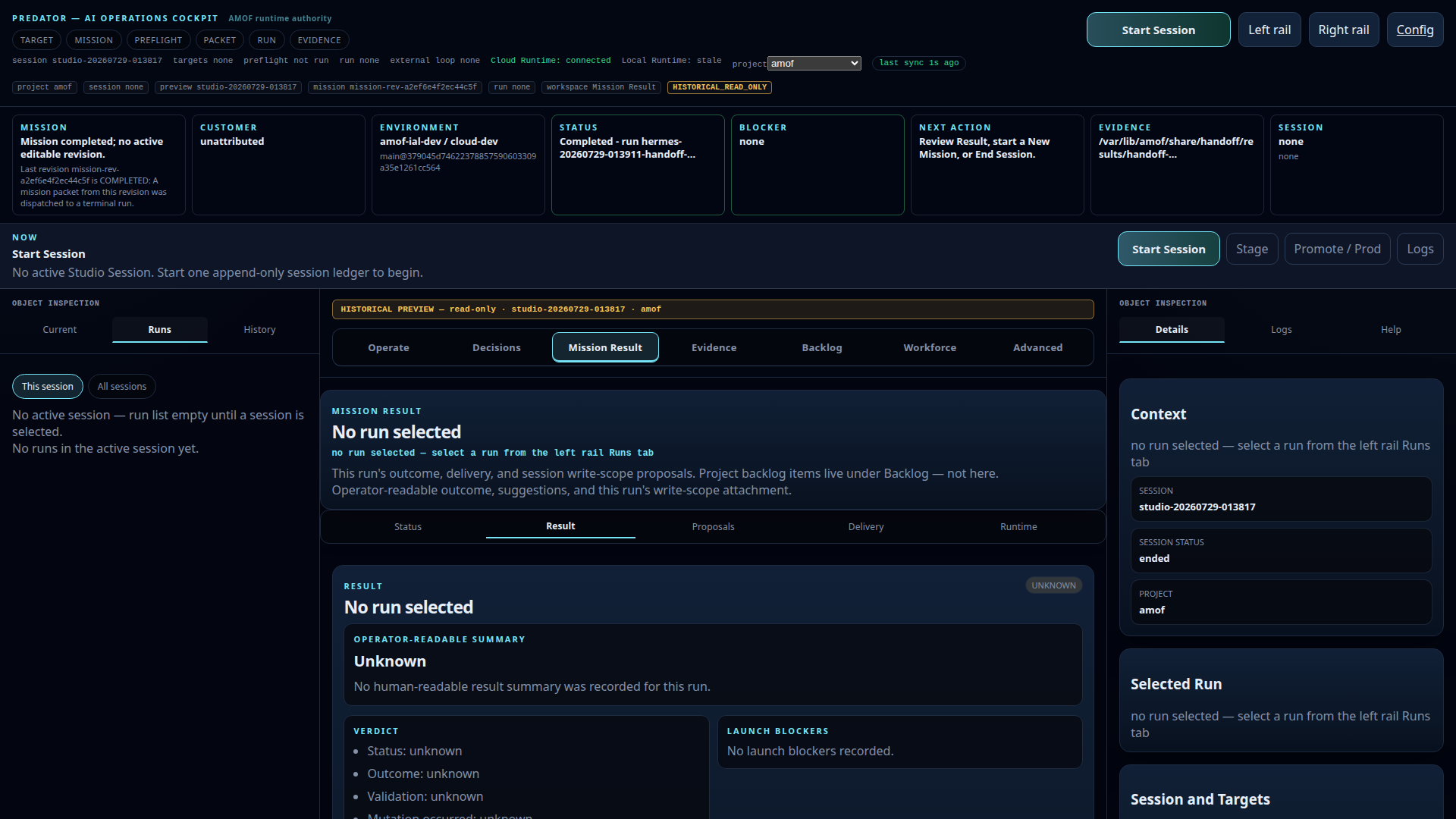
Task: Select the MISSION step pill
Action: pyautogui.click(x=93, y=40)
